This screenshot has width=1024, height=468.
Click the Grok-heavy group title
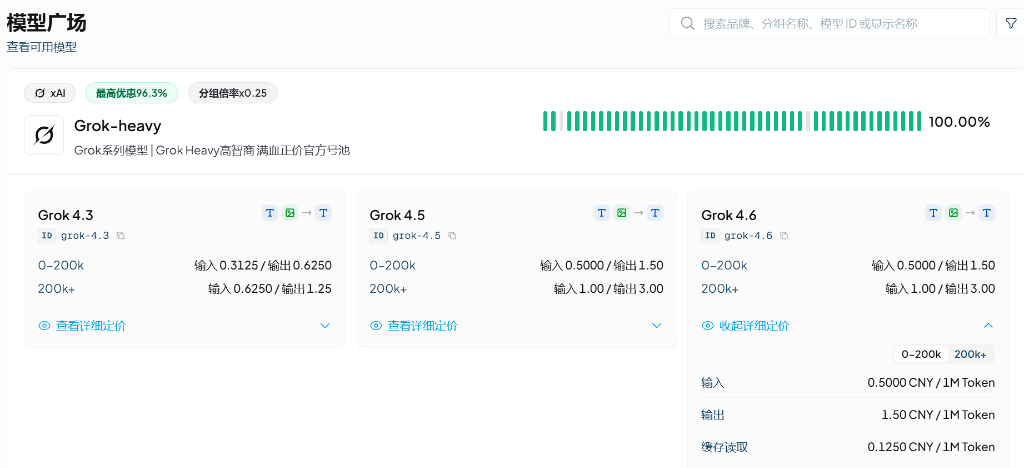point(118,125)
